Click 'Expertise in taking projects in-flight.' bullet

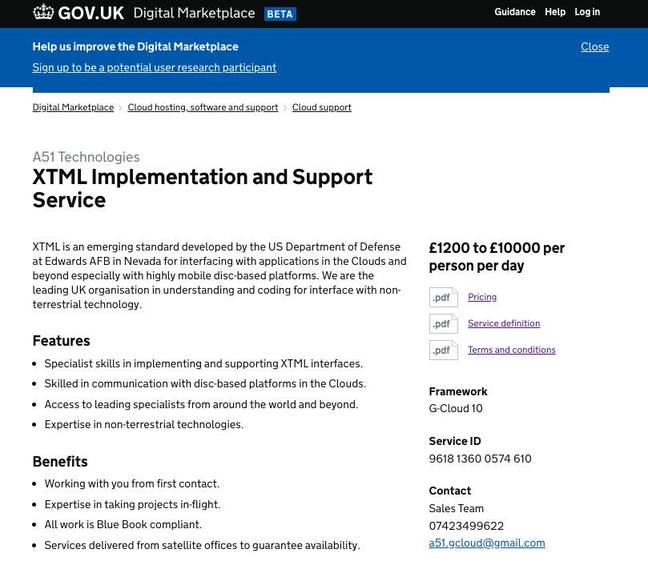tap(132, 504)
